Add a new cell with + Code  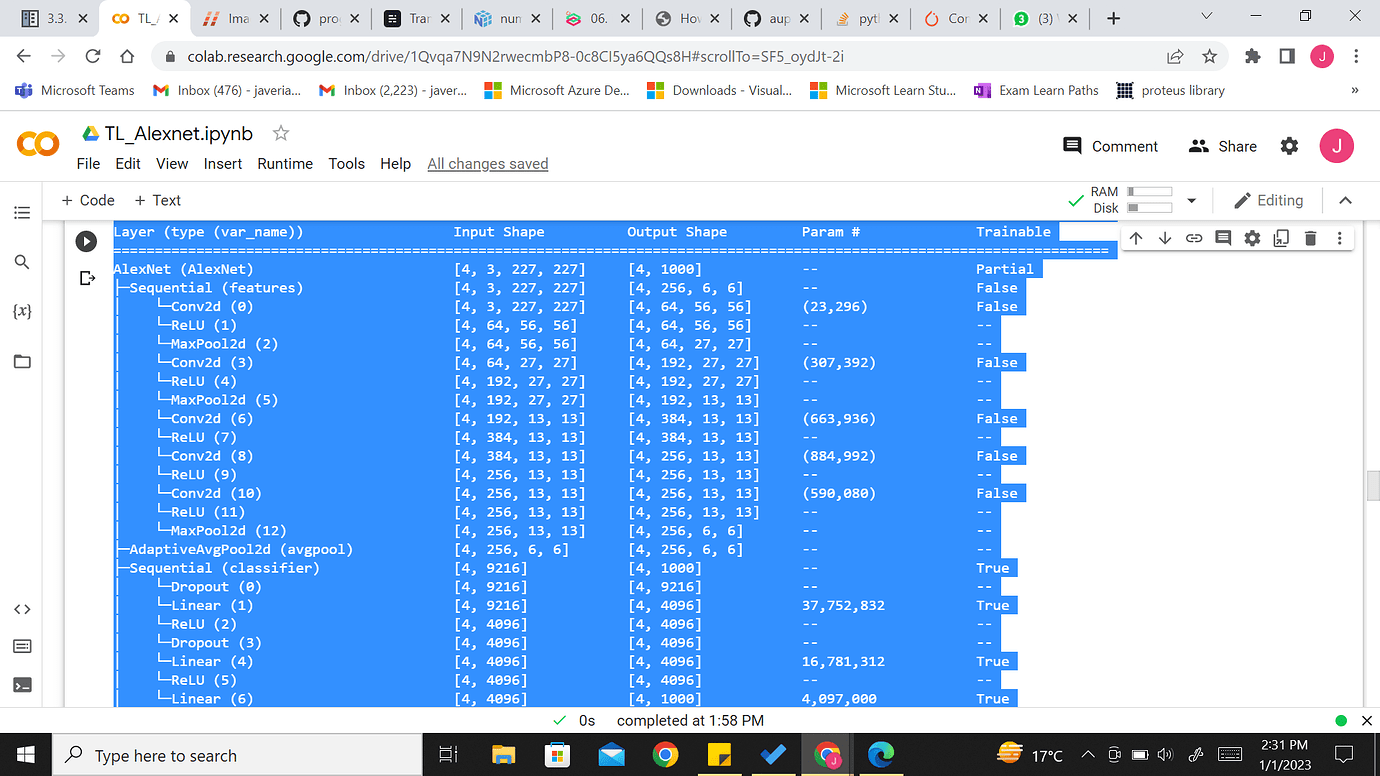tap(88, 200)
